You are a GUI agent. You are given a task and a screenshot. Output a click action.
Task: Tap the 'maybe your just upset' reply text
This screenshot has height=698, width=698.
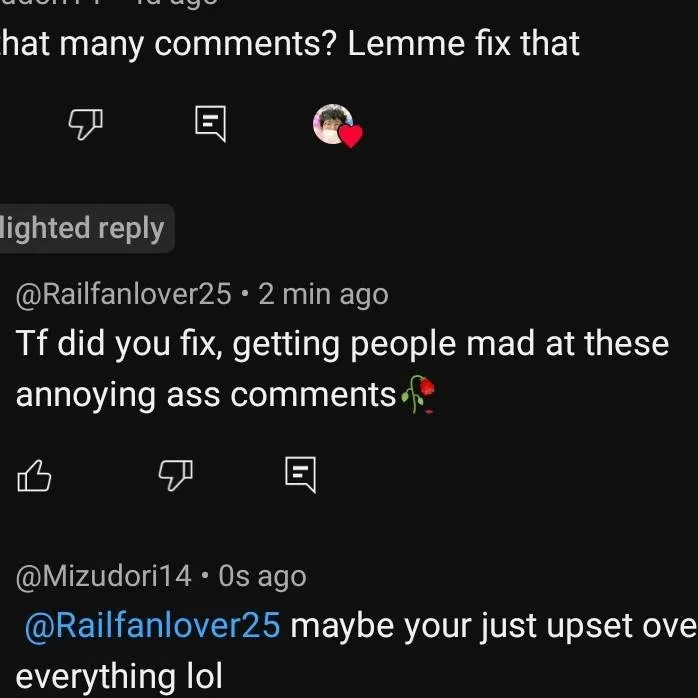point(490,626)
